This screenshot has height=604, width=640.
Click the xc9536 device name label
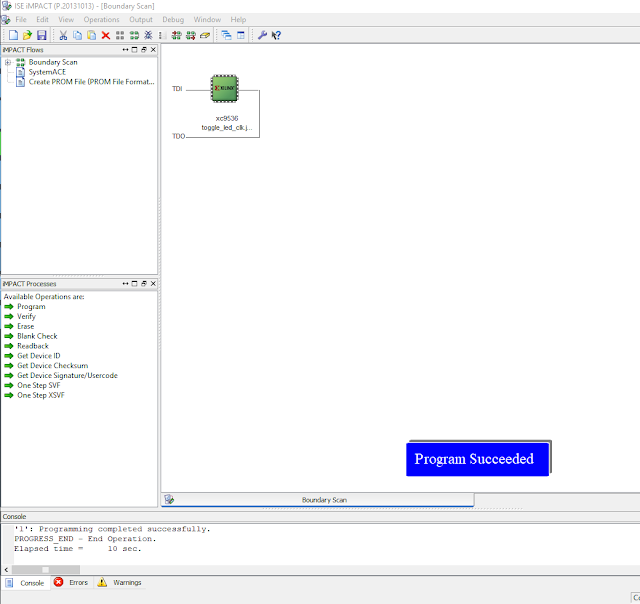click(227, 118)
